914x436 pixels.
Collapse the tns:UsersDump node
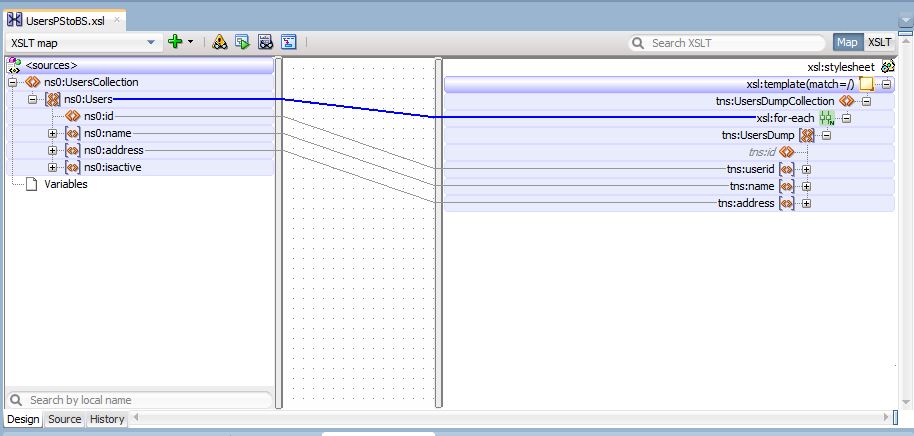point(826,136)
